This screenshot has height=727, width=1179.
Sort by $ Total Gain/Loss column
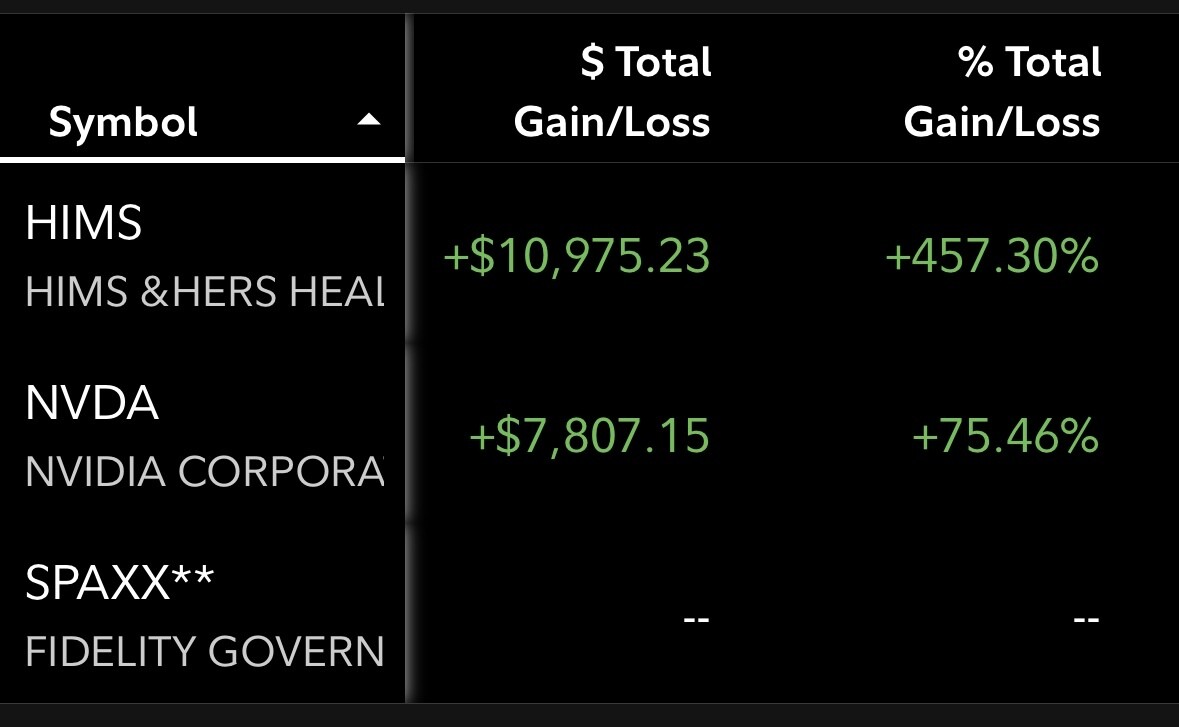point(612,92)
